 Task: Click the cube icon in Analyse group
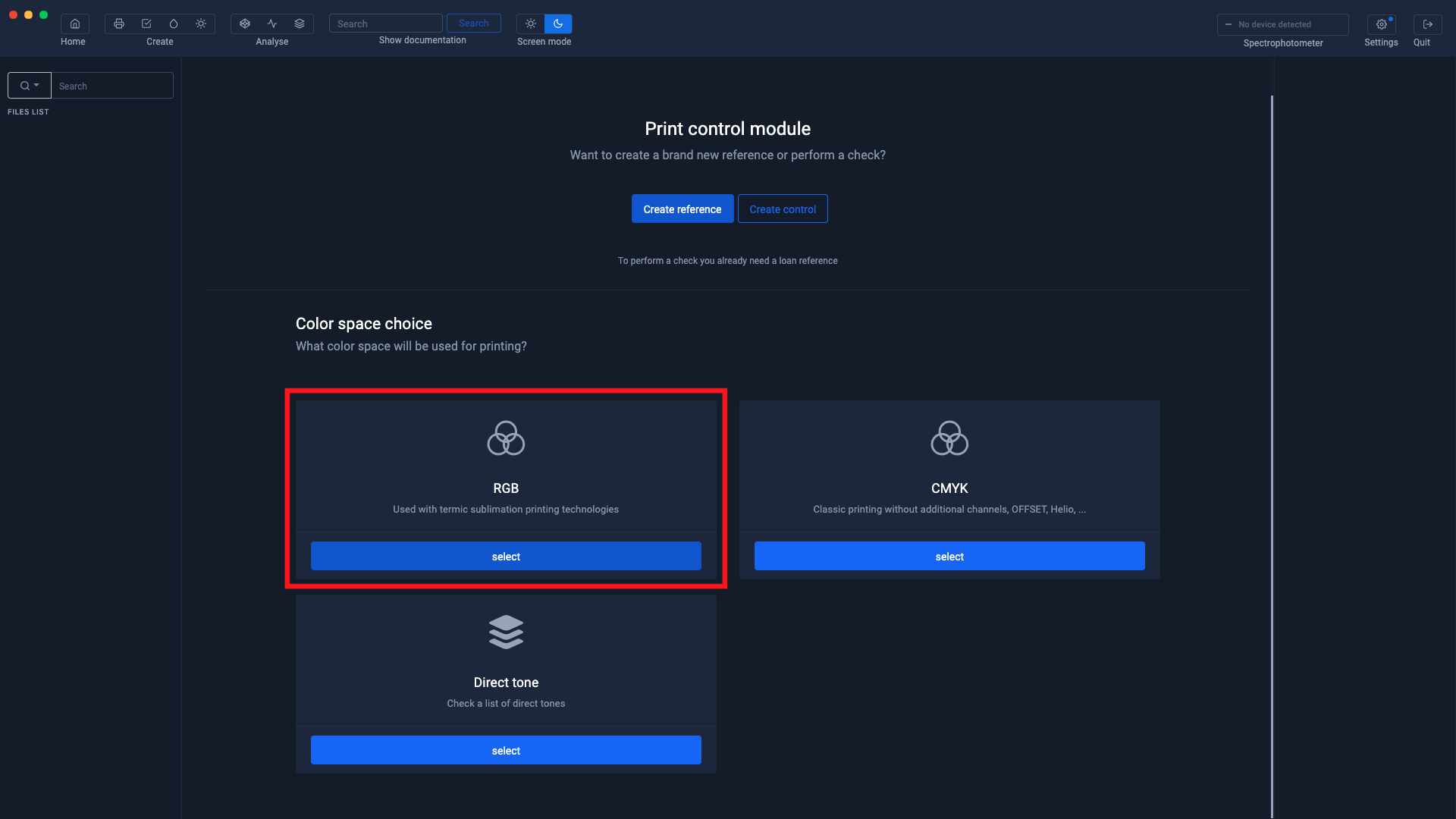(x=245, y=24)
